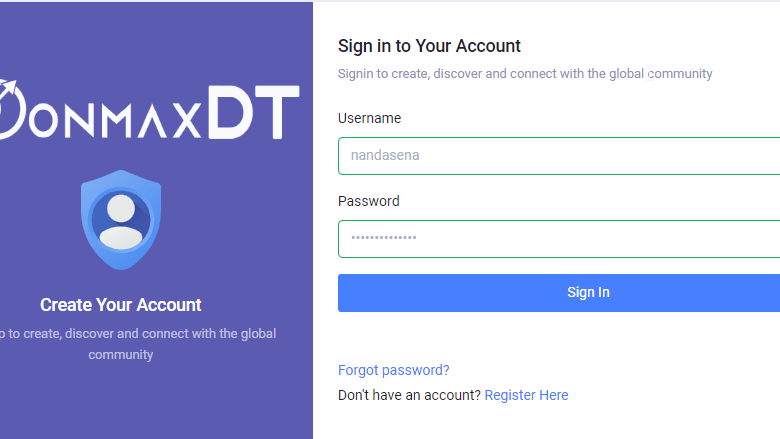This screenshot has height=439, width=780.
Task: Click the person avatar inside the shield
Action: coord(121,220)
